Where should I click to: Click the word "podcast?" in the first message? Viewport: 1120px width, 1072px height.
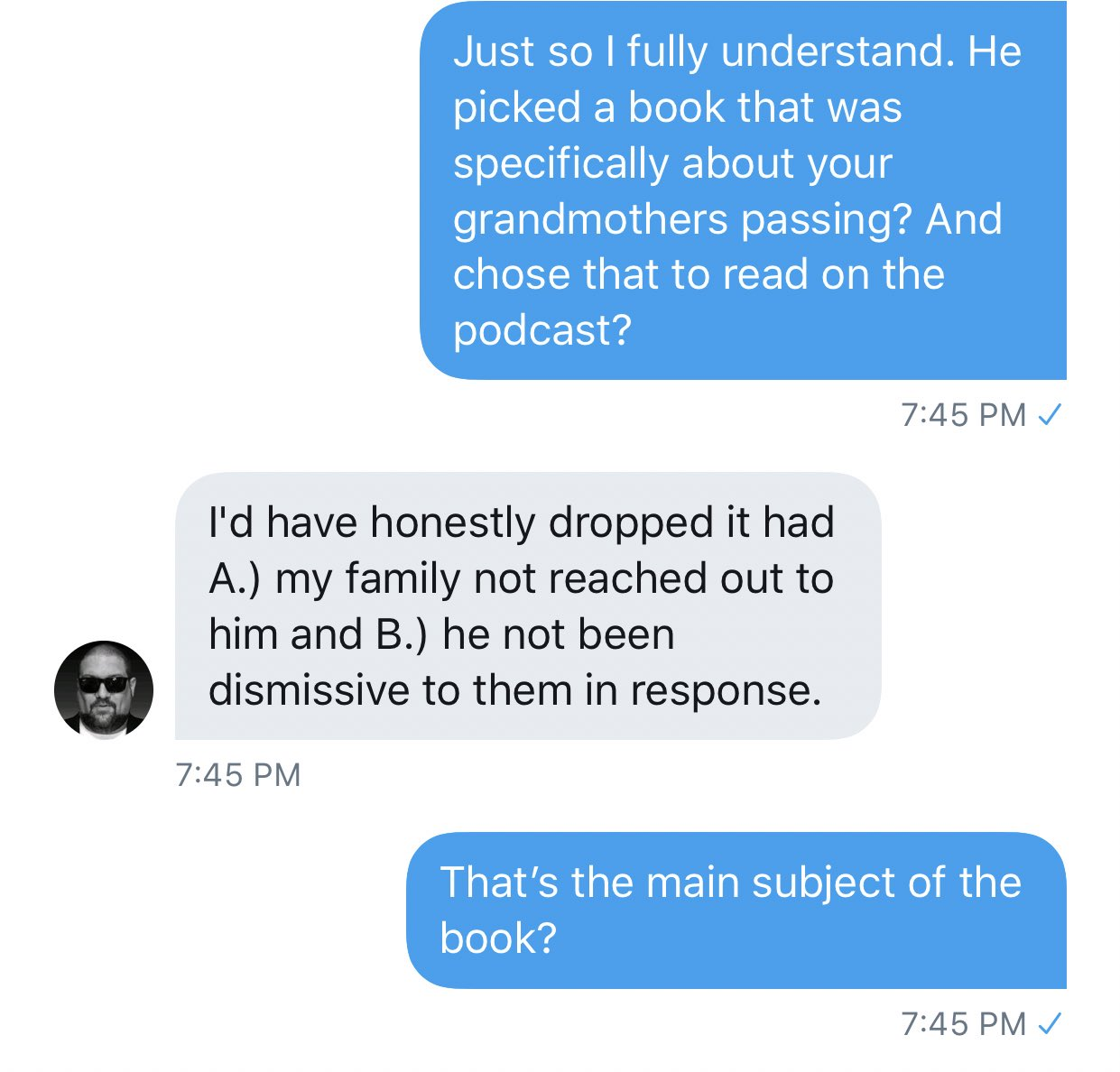[x=542, y=331]
